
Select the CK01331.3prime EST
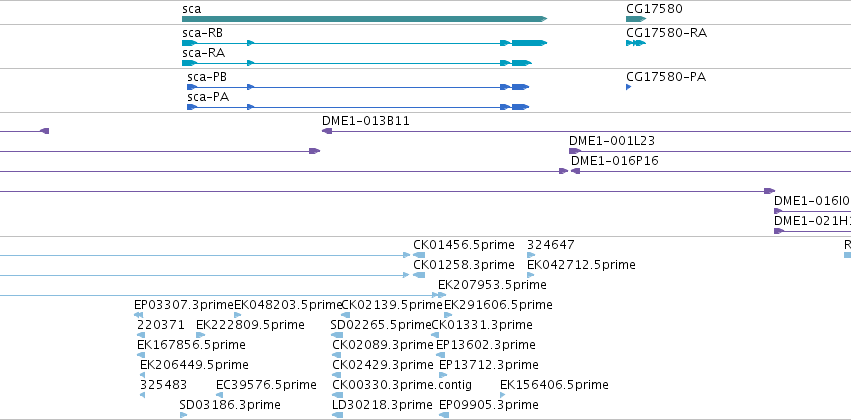[x=435, y=335]
